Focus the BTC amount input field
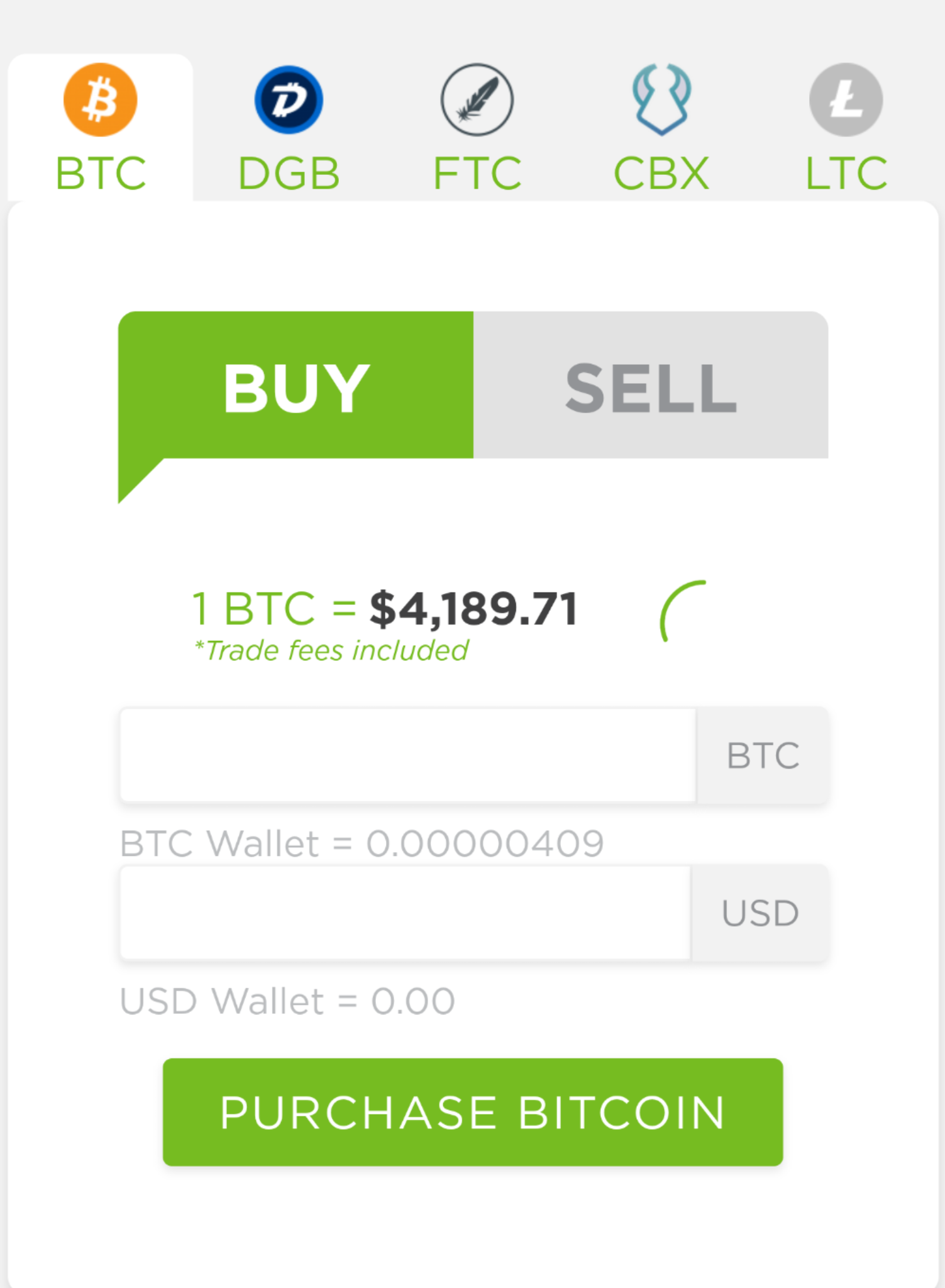This screenshot has height=1288, width=945. click(x=407, y=755)
